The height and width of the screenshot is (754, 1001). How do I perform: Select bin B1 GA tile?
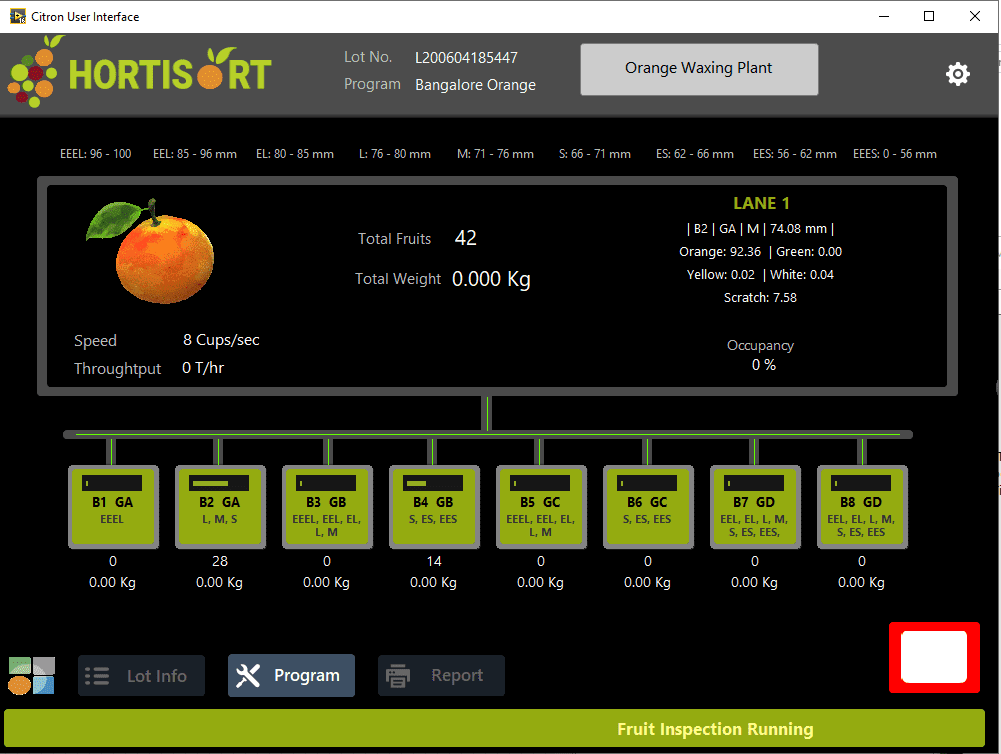point(113,506)
